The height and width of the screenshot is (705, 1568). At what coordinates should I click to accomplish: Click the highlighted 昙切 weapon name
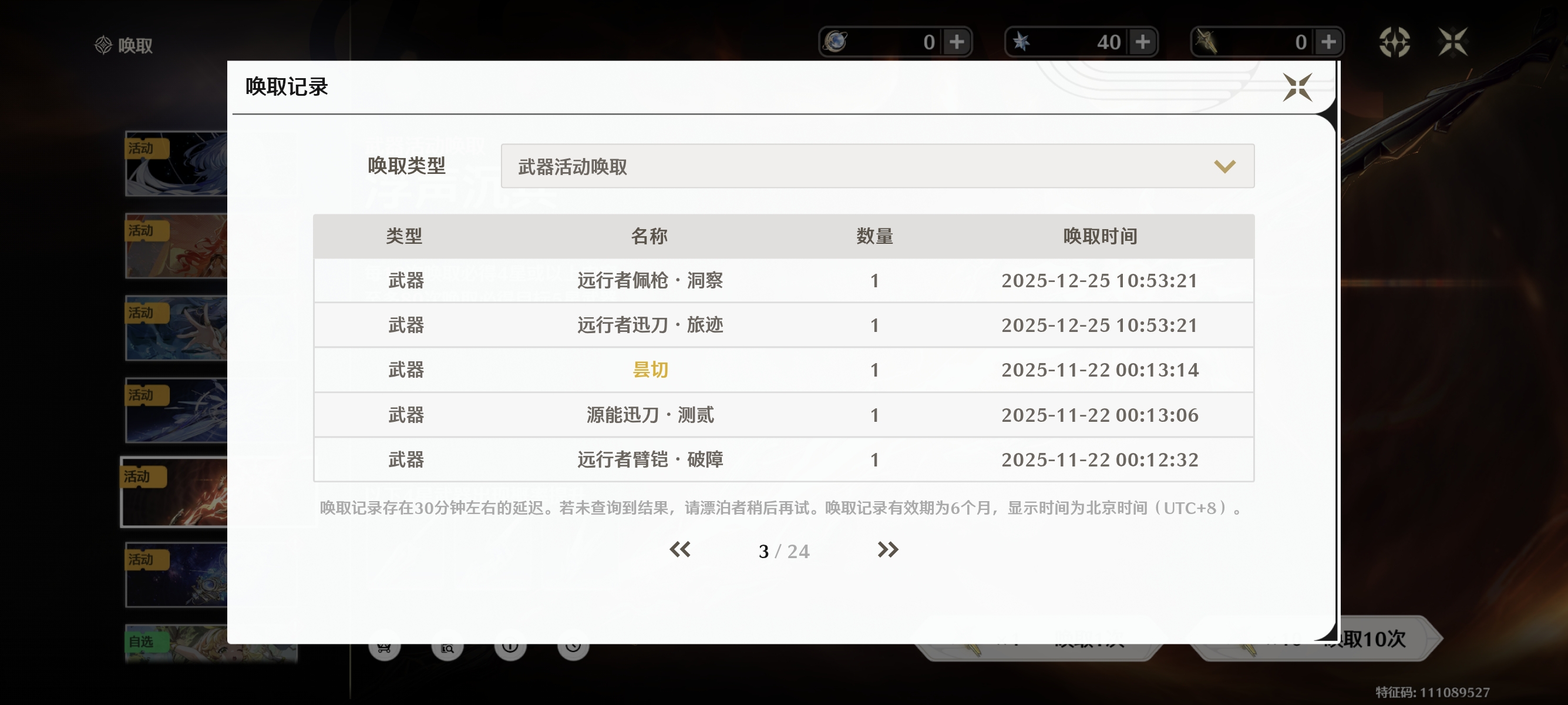650,370
